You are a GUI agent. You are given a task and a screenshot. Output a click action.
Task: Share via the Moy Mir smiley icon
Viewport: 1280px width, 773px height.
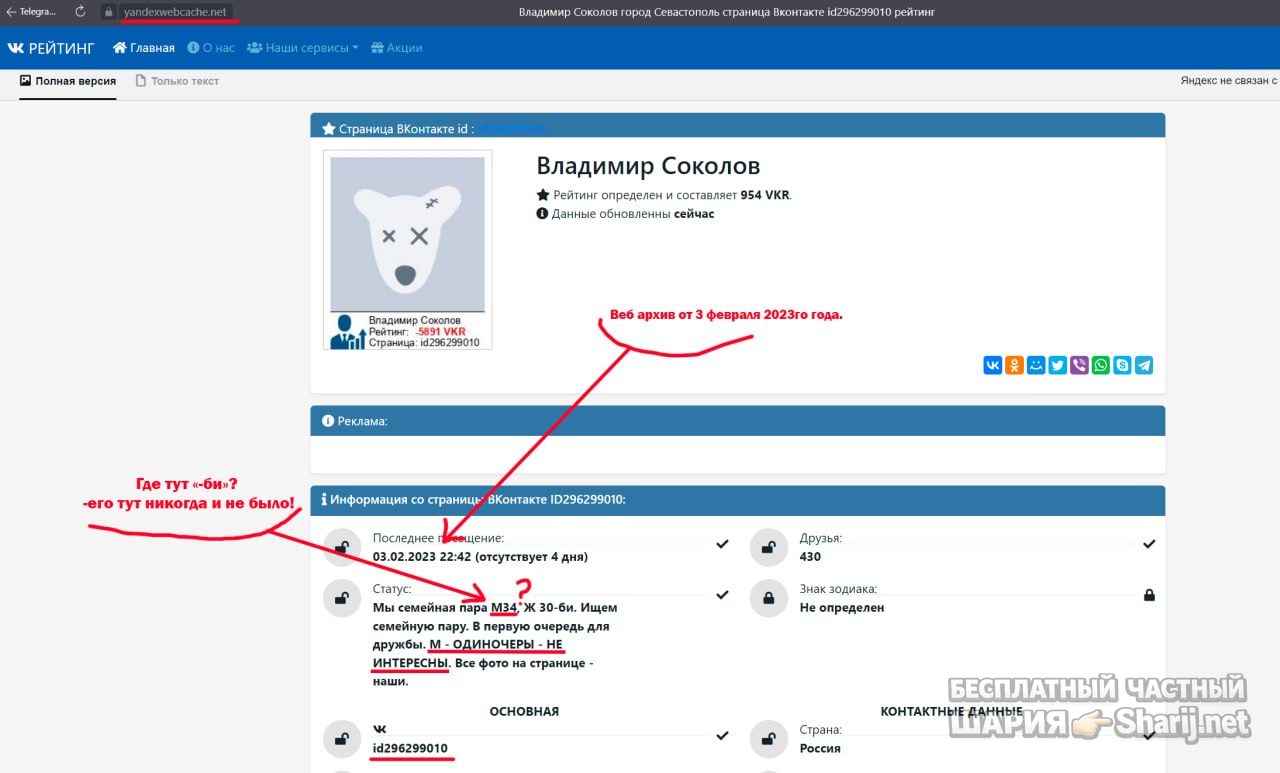point(1036,366)
